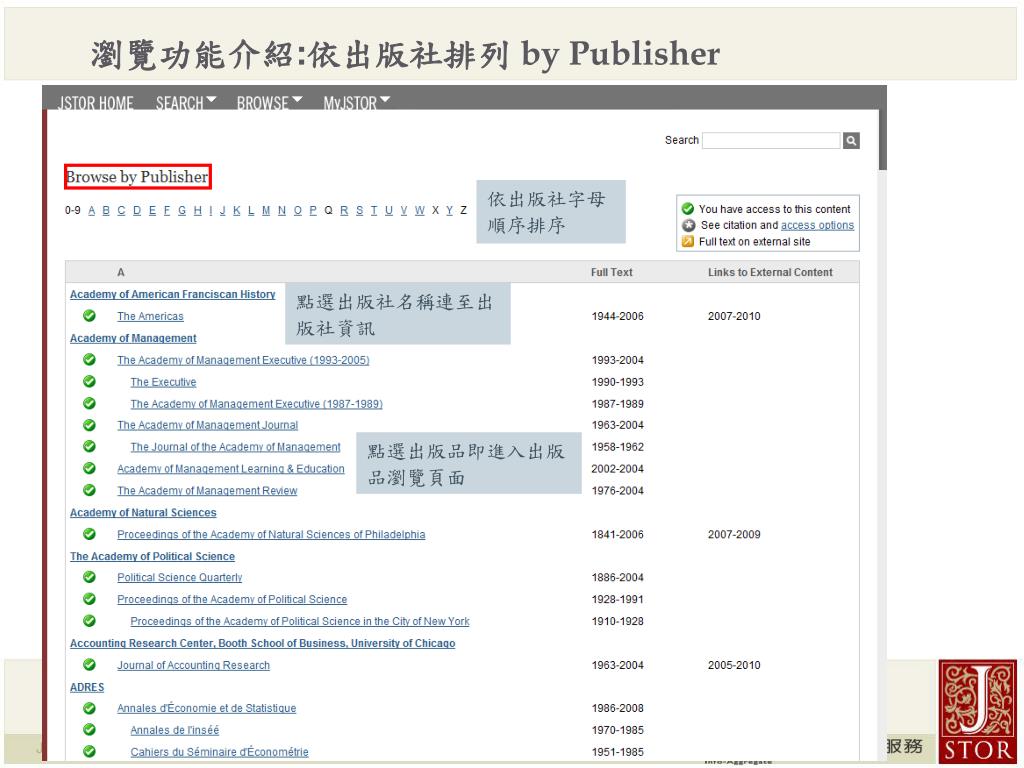
Task: Jump to publishers starting with G
Action: [x=182, y=210]
